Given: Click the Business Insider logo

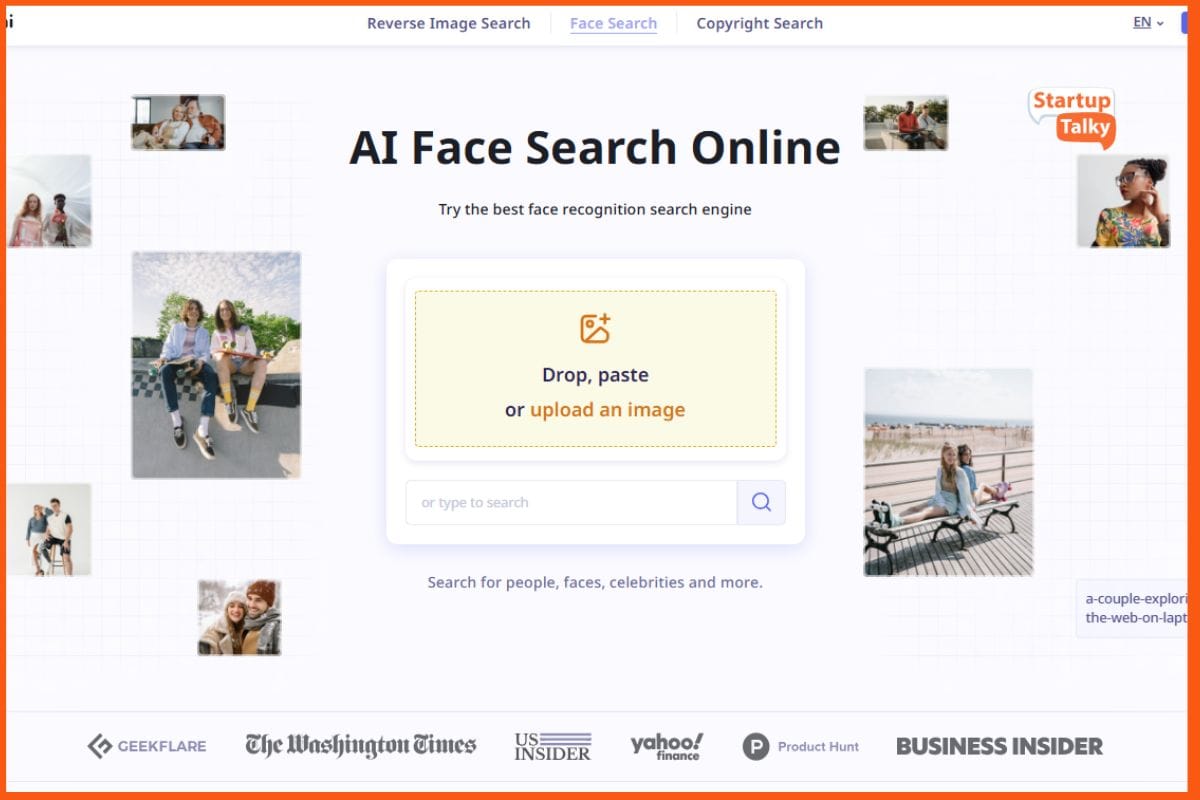Looking at the screenshot, I should tap(999, 746).
